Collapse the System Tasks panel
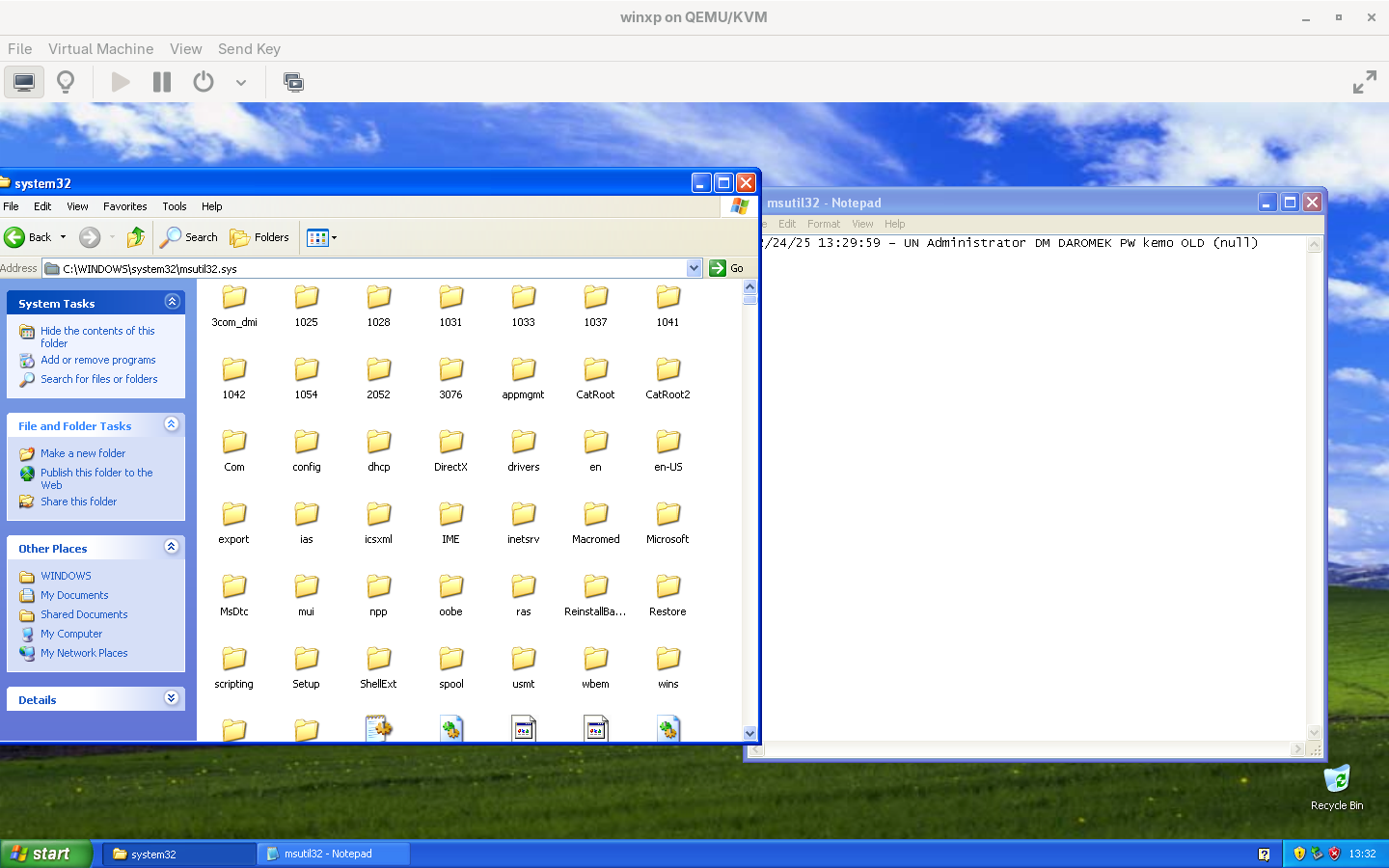 point(172,302)
